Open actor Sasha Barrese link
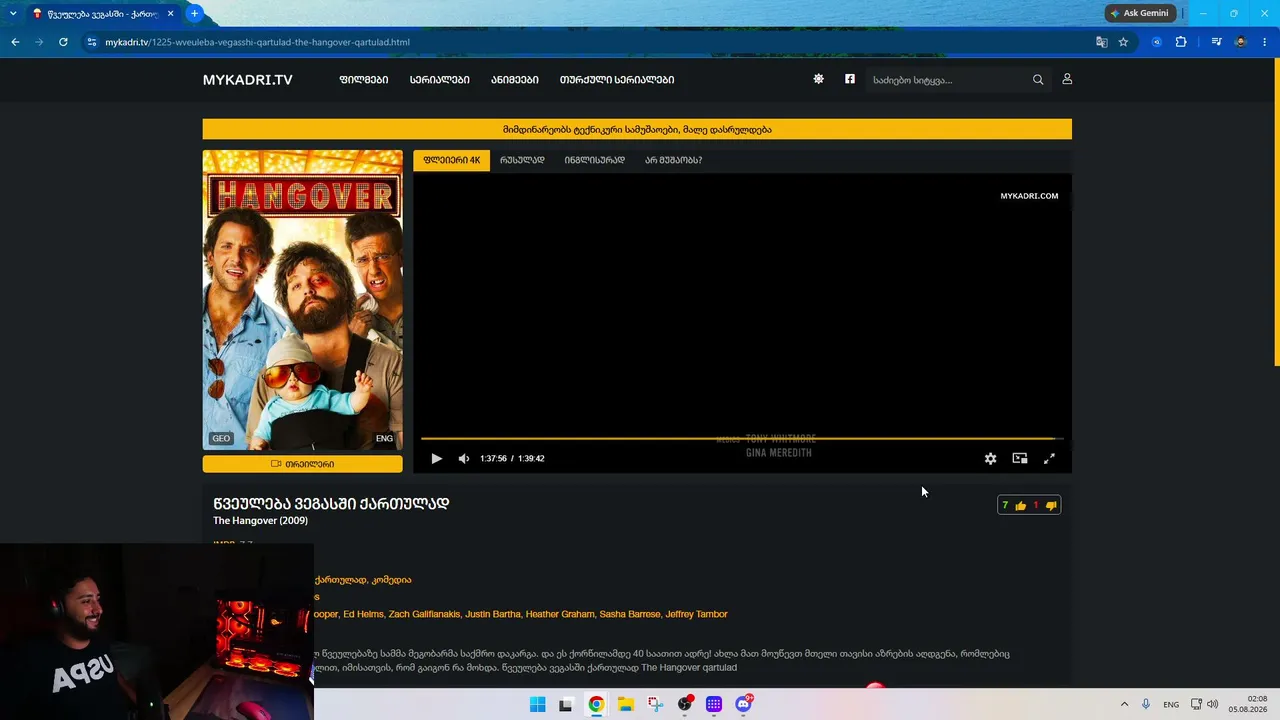The image size is (1280, 720). coord(630,614)
